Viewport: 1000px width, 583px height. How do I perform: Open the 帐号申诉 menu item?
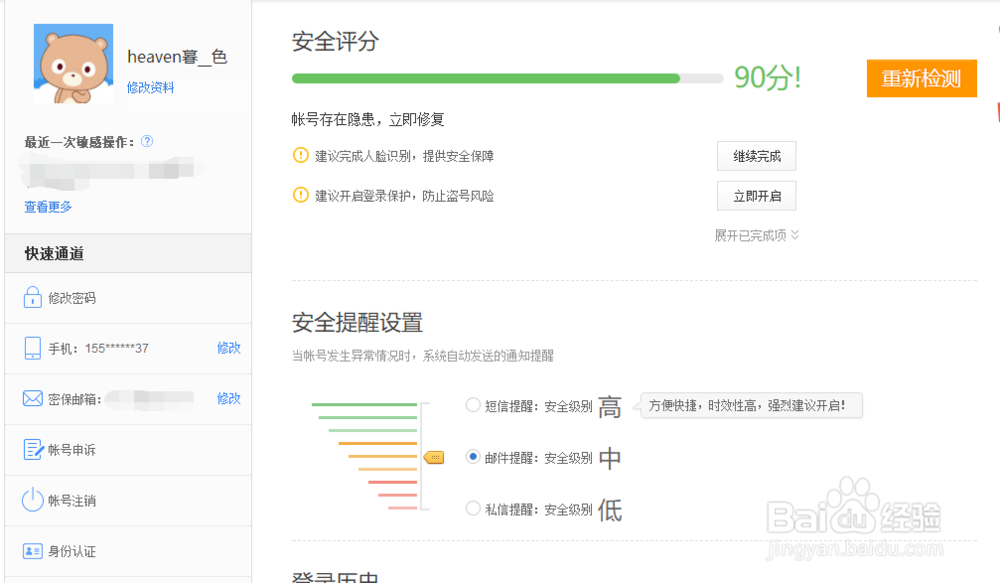[x=72, y=450]
